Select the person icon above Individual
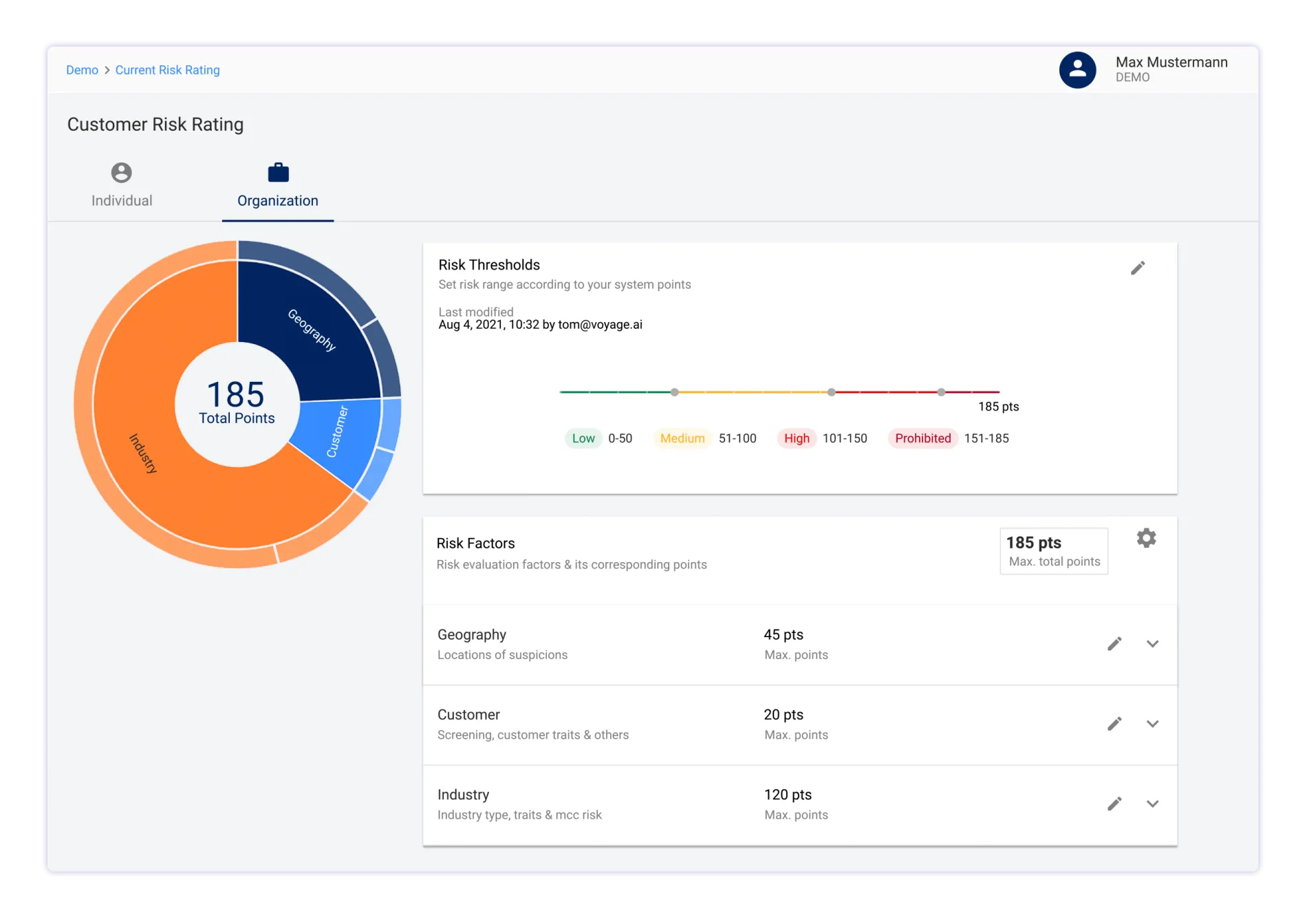Screen dimensions: 1307x924 tap(122, 173)
